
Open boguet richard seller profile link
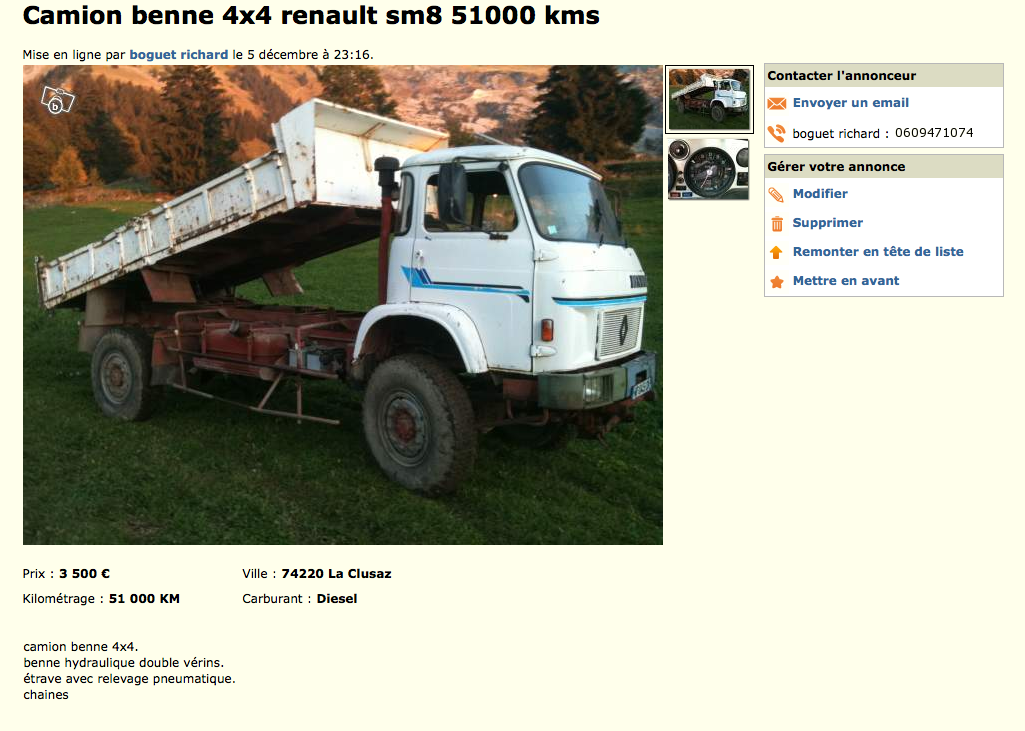click(178, 55)
